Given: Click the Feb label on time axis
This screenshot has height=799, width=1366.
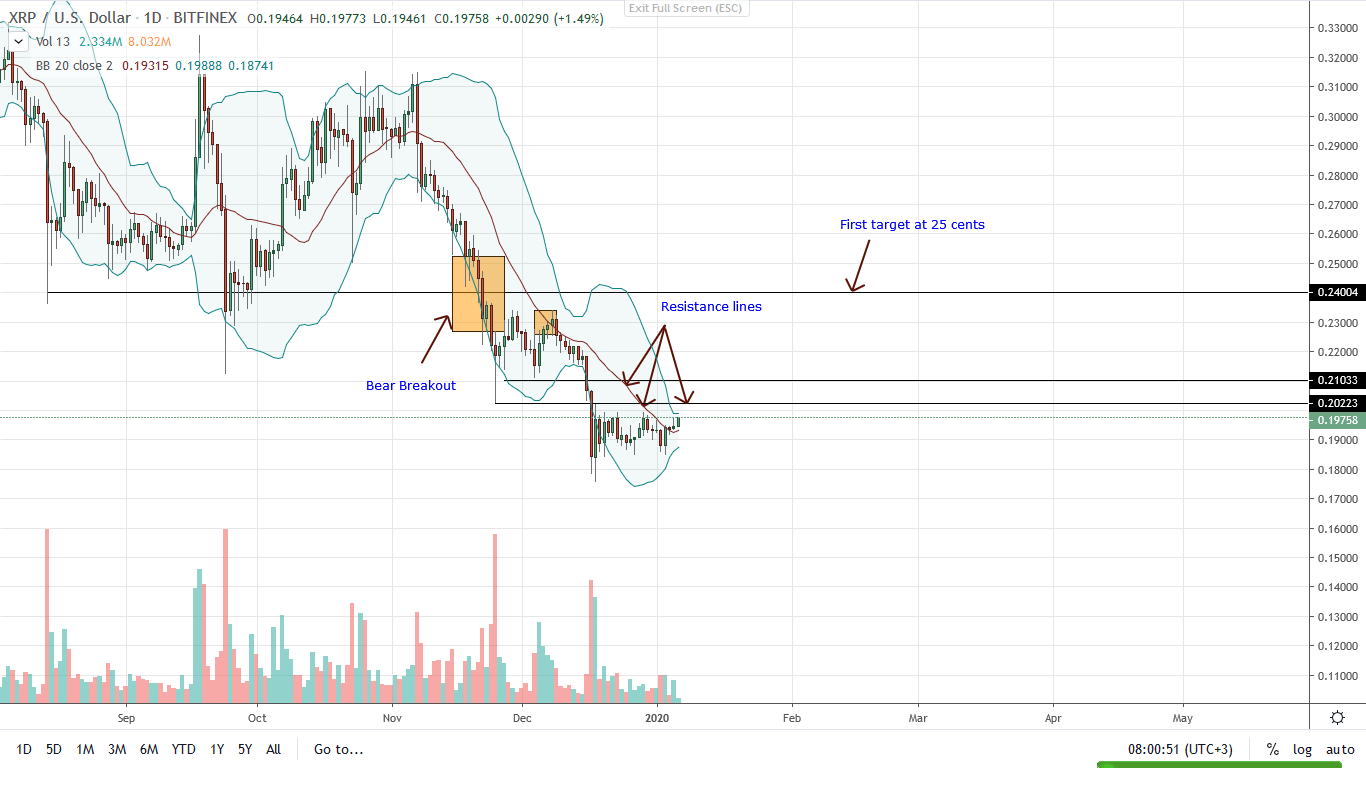Looking at the screenshot, I should (792, 717).
